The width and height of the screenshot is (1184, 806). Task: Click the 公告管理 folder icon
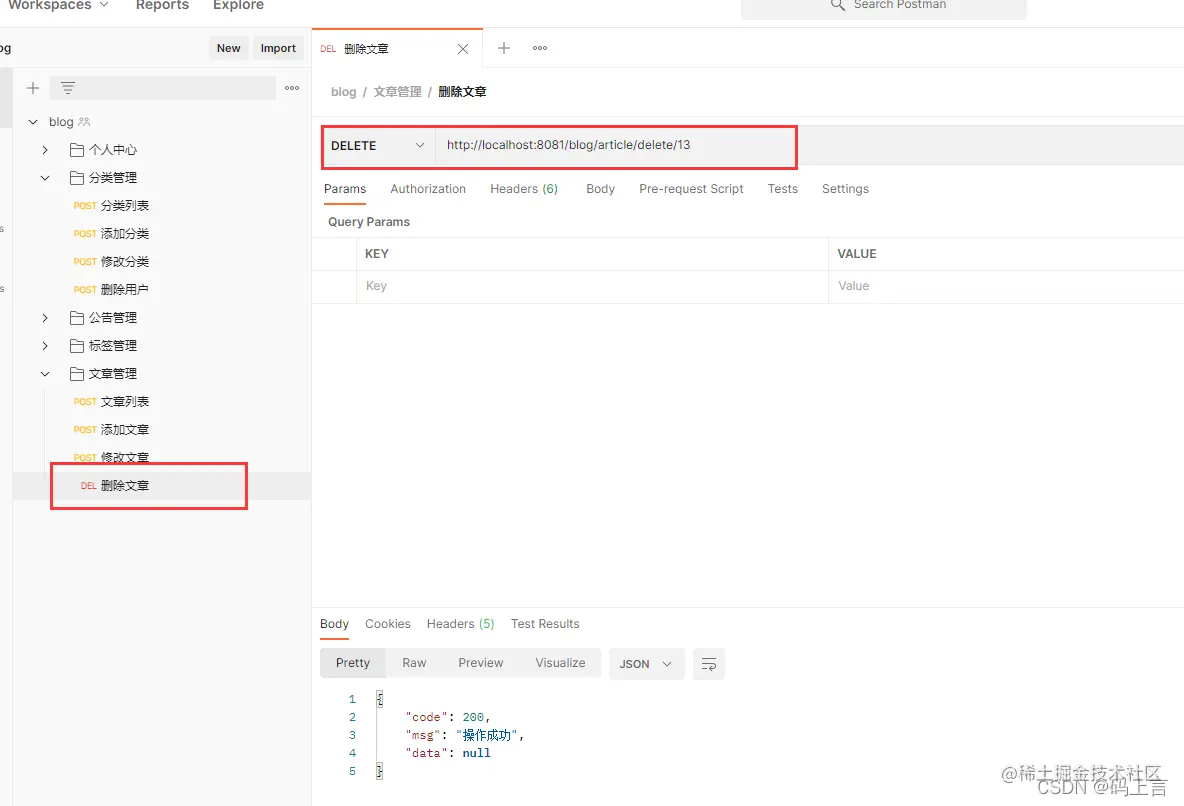coord(76,317)
